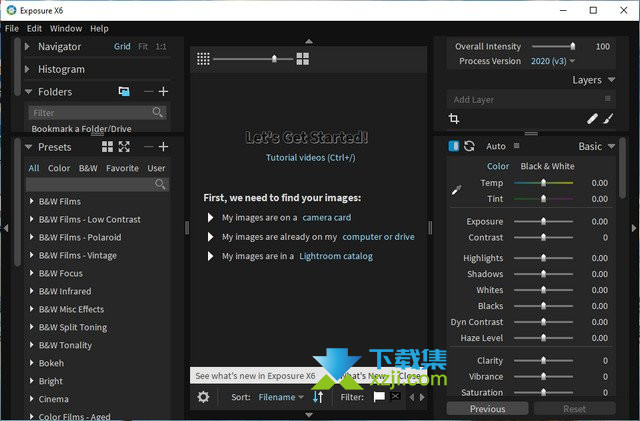Switch presets to grid view icon

tap(107, 147)
